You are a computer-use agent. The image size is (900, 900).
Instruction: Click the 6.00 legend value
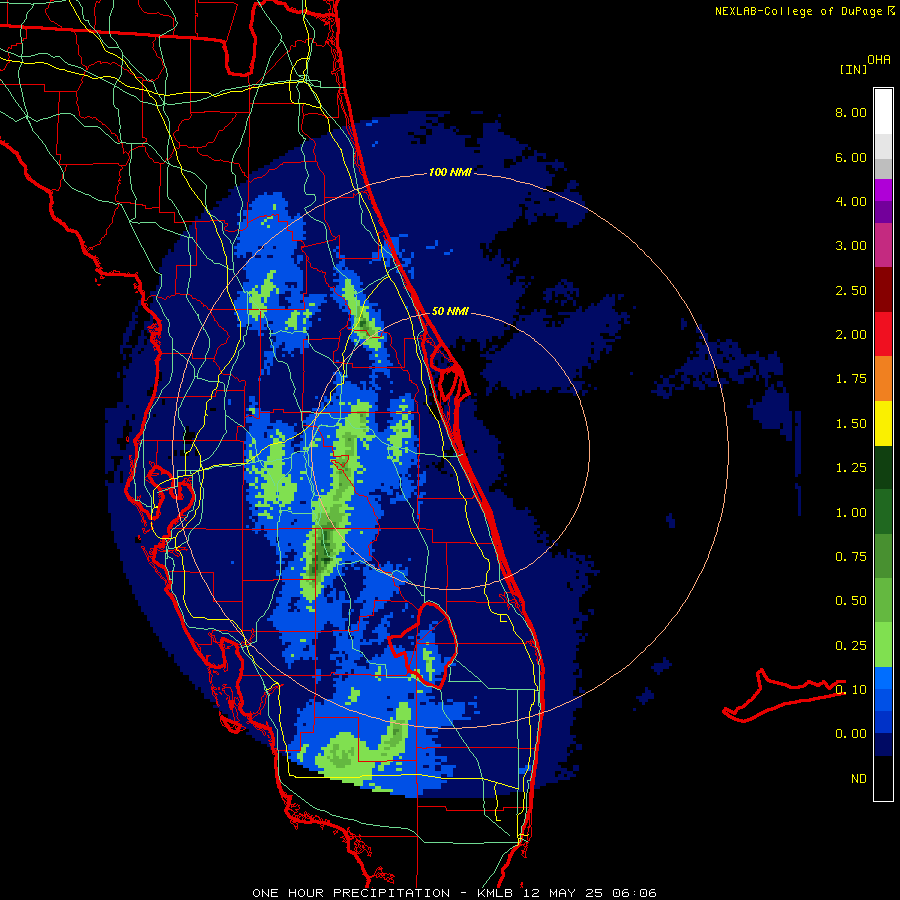point(851,157)
